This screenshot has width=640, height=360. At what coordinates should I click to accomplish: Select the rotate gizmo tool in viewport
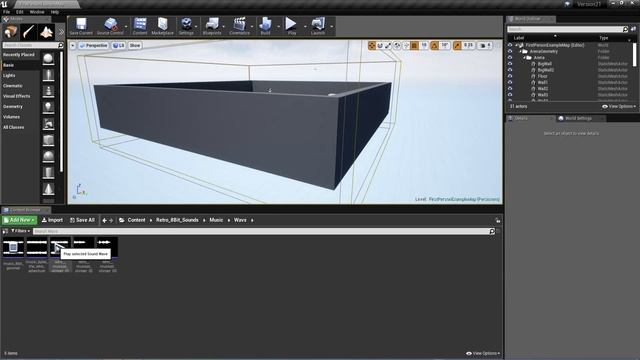point(380,46)
